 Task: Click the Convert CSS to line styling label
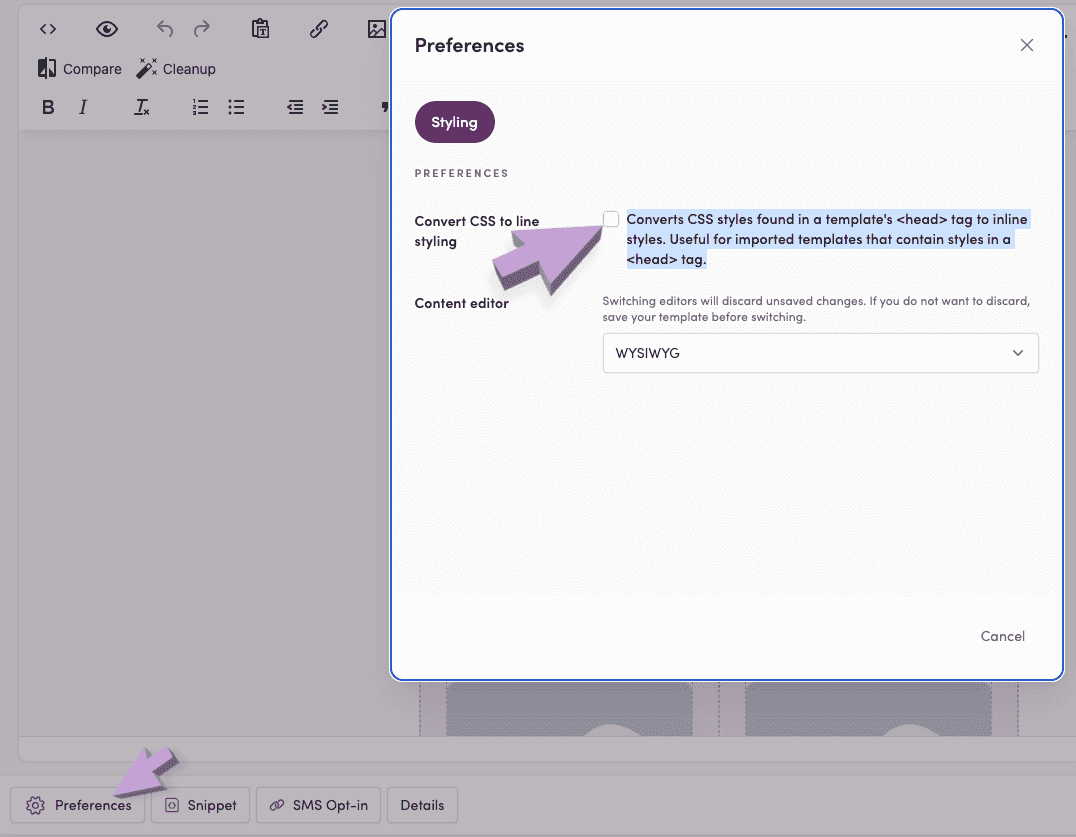(477, 231)
